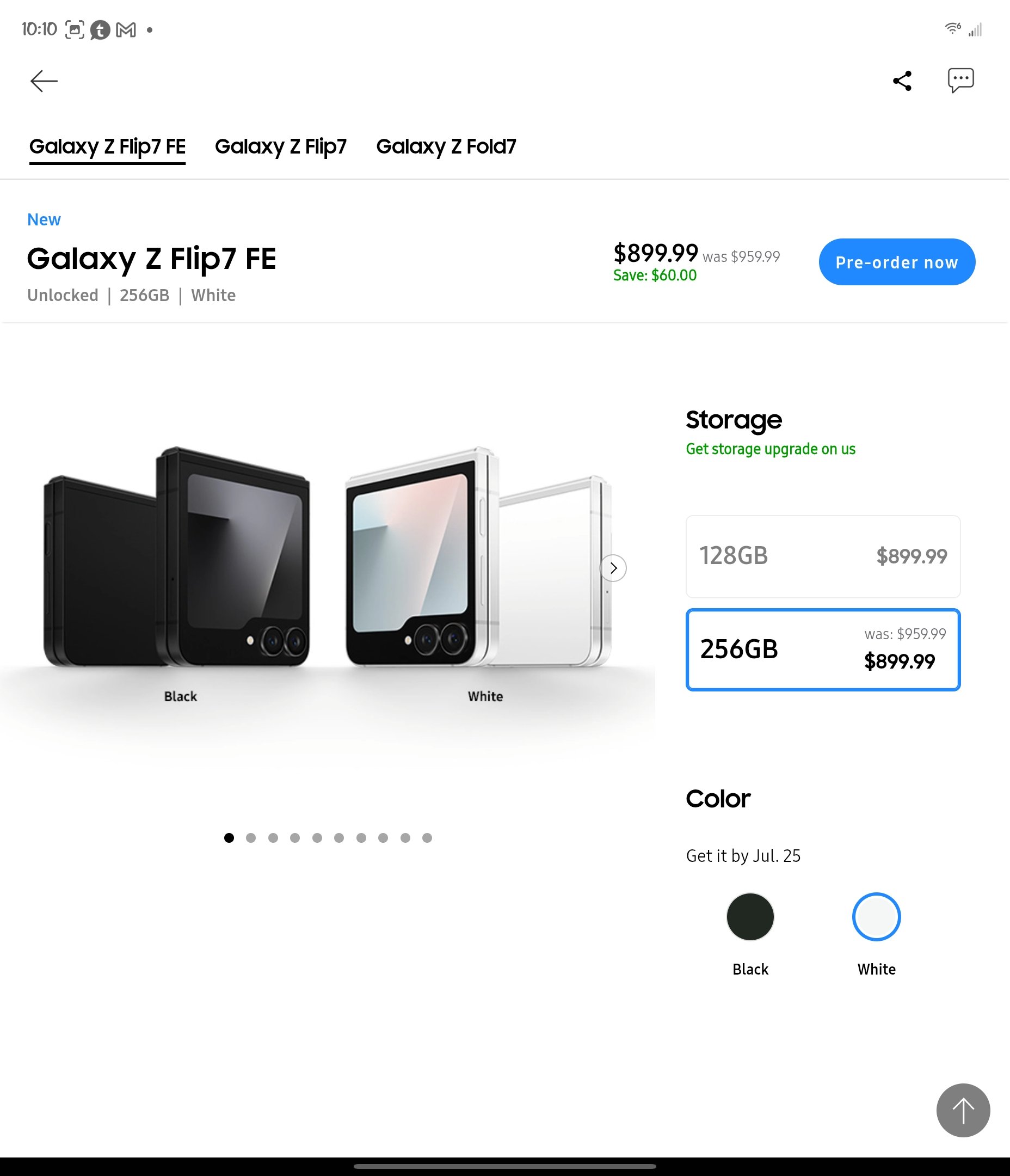Open the share icon
1010x1176 pixels.
902,81
